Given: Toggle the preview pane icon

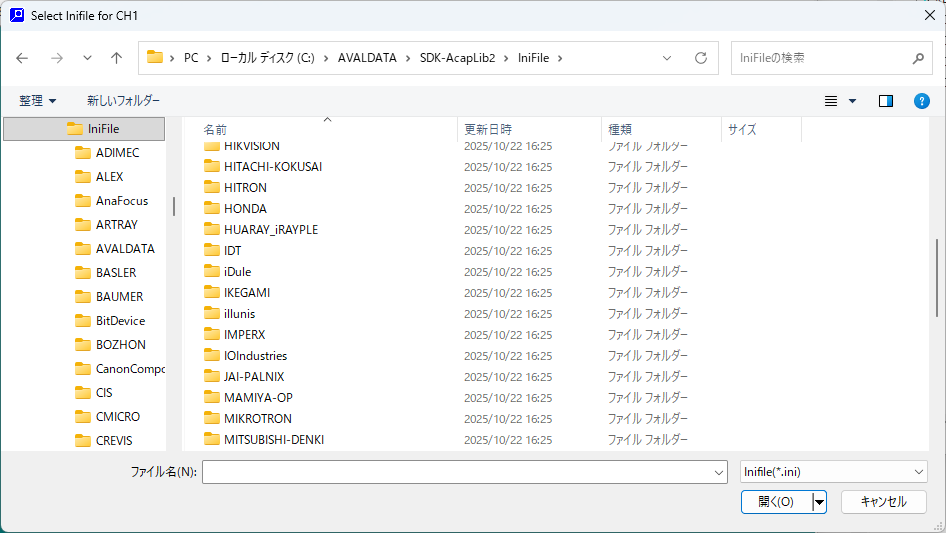Looking at the screenshot, I should tap(885, 101).
